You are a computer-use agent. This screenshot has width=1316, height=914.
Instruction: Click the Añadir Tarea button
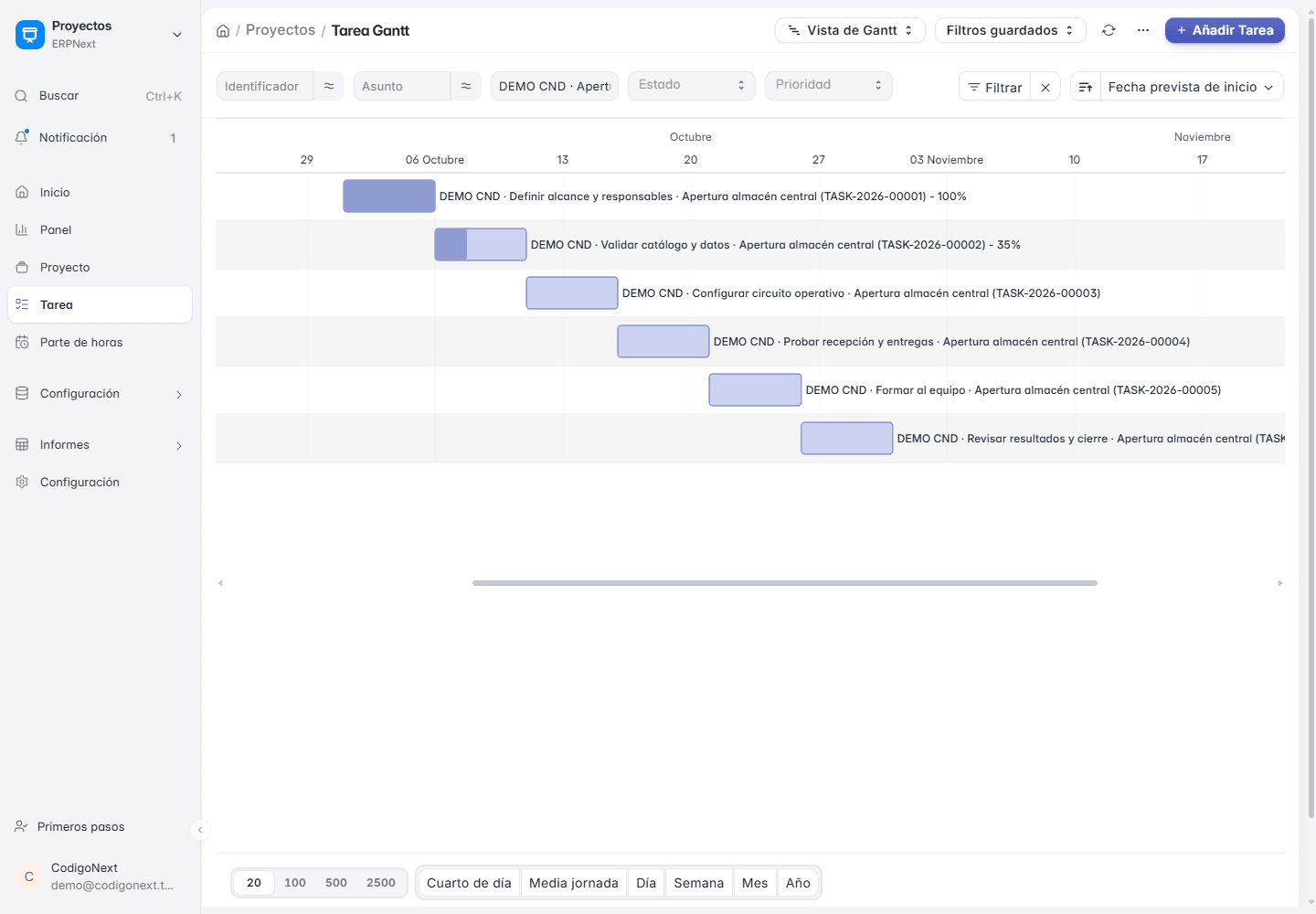(x=1225, y=30)
